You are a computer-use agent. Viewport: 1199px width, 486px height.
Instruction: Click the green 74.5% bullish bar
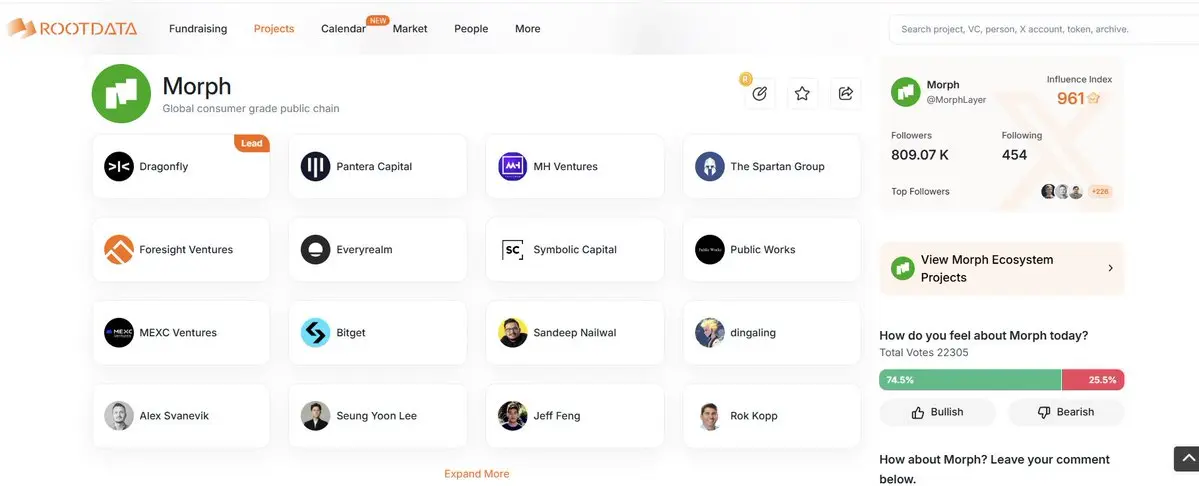point(970,380)
